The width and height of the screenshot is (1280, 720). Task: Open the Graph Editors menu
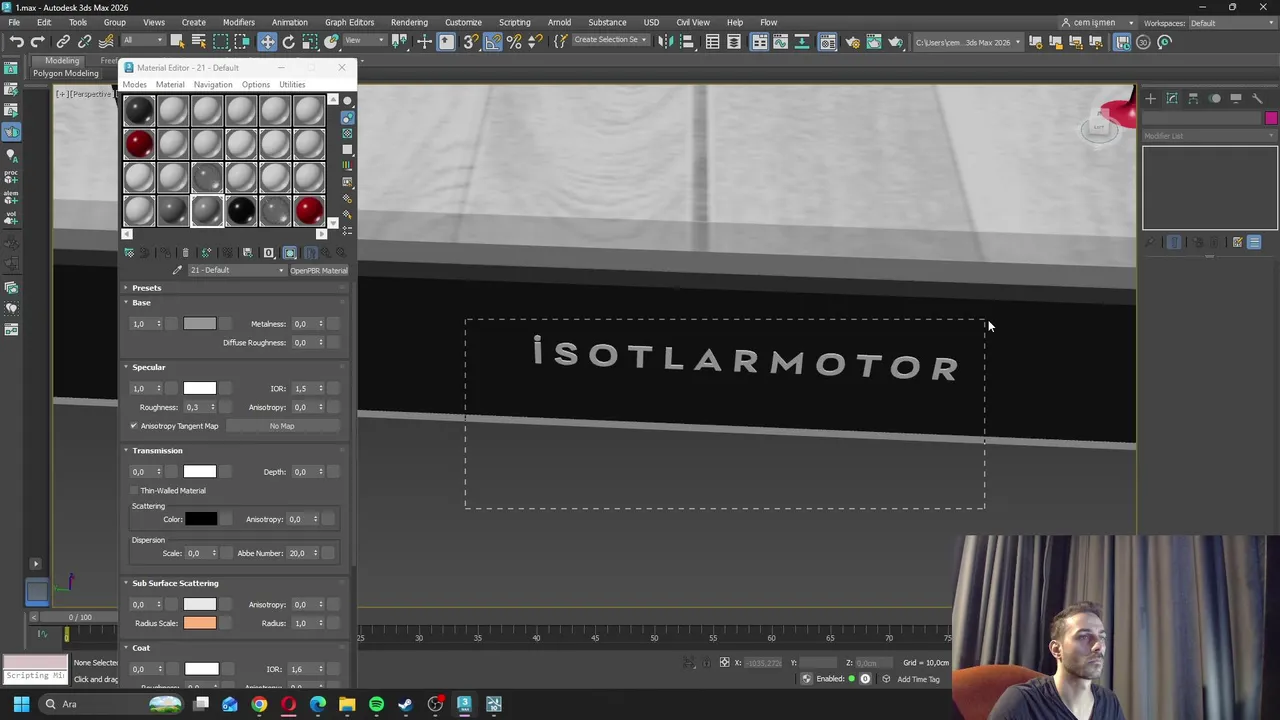click(x=349, y=22)
